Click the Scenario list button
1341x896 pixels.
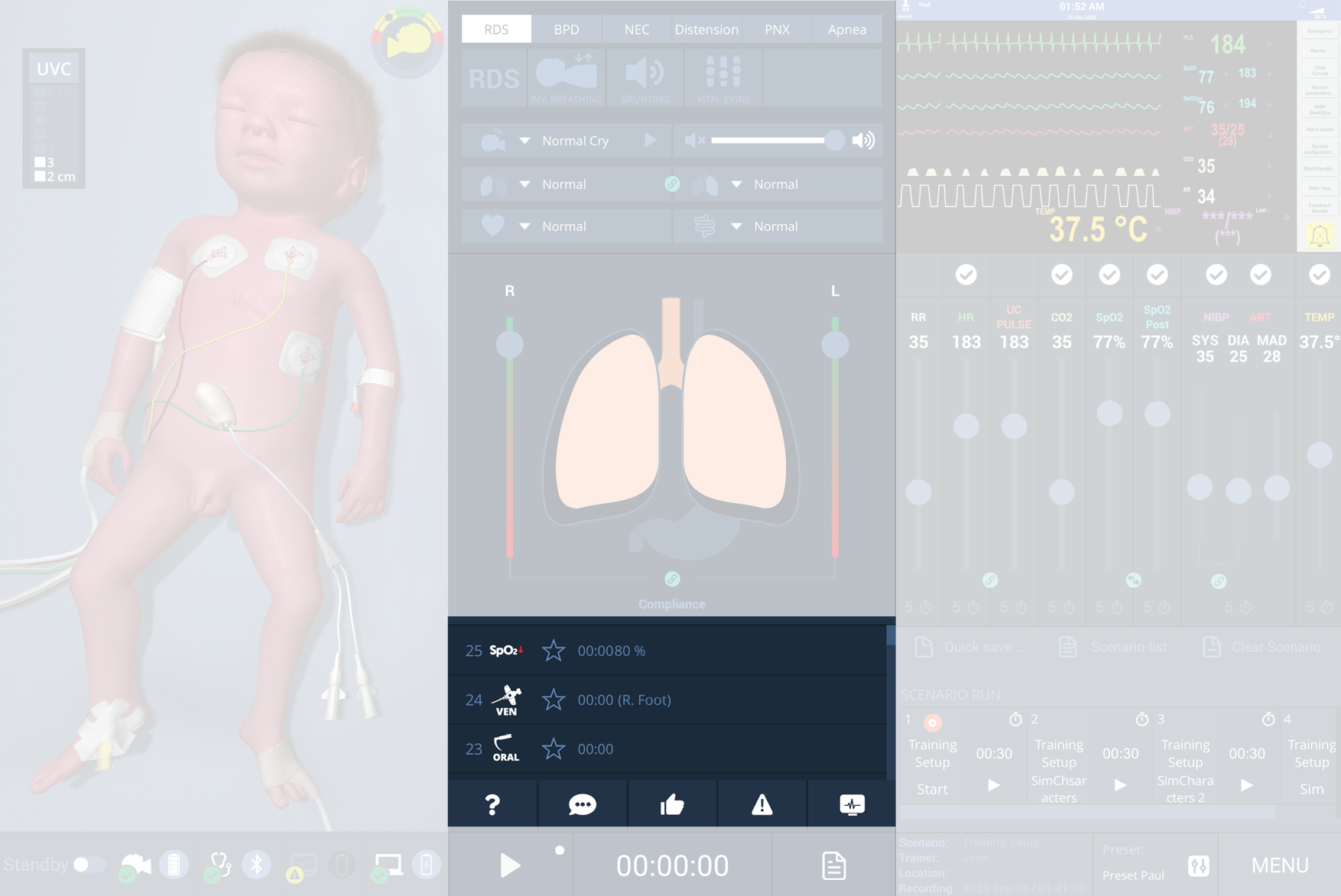pos(1114,647)
